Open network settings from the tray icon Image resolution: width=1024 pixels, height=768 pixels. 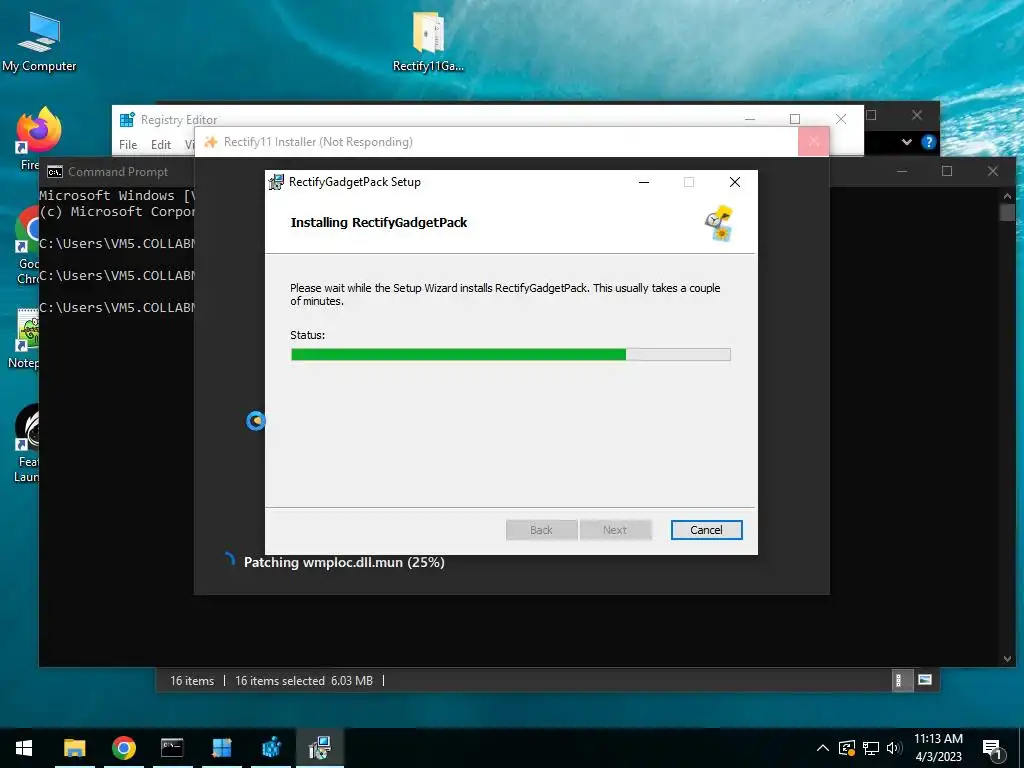coord(871,748)
